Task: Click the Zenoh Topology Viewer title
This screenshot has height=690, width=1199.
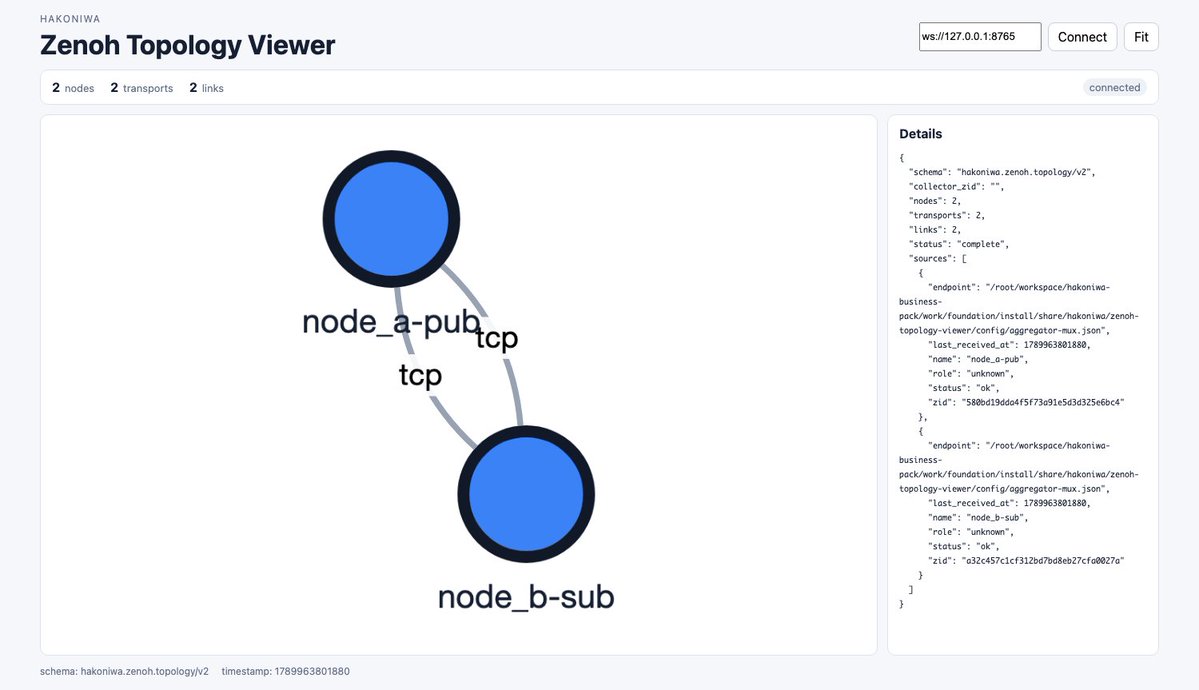Action: pyautogui.click(x=187, y=45)
